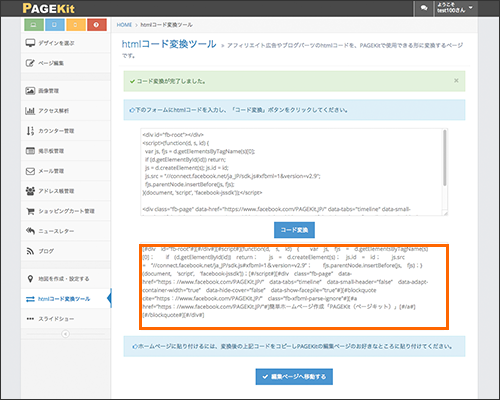Select htmlコード変換ツール in the sidebar
The image size is (500, 400).
click(x=66, y=299)
